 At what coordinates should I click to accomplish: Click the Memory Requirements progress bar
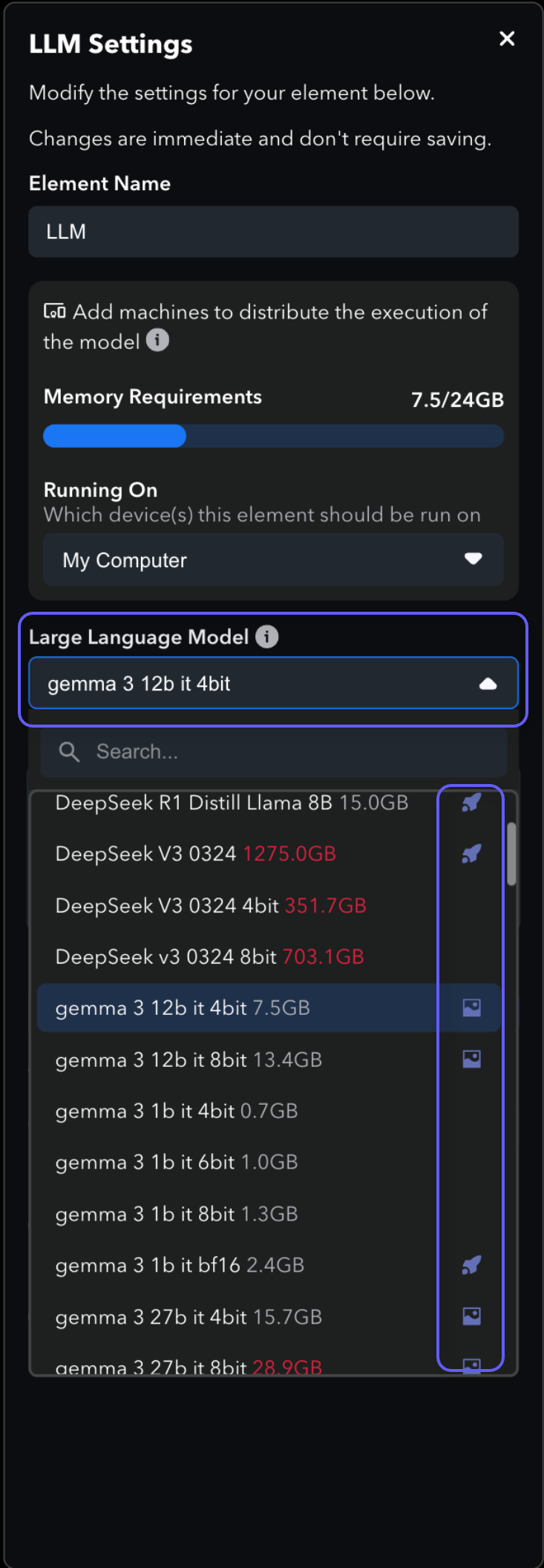273,437
